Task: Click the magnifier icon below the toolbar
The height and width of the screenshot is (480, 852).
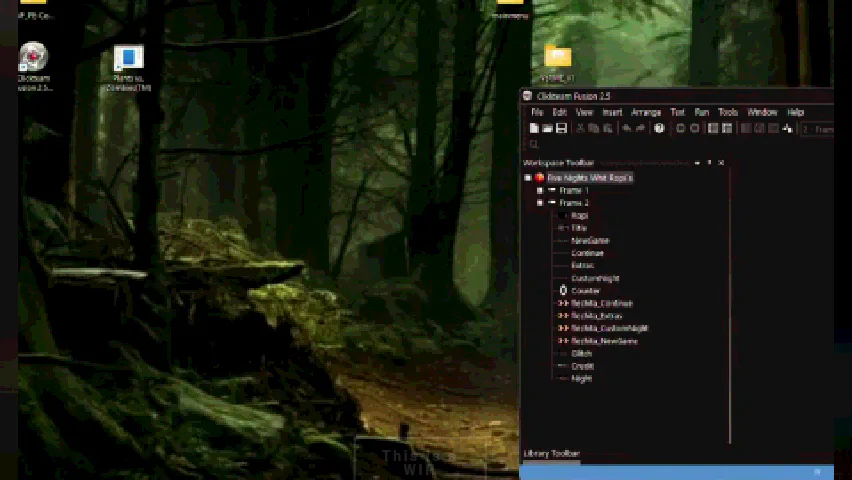Action: coord(534,144)
